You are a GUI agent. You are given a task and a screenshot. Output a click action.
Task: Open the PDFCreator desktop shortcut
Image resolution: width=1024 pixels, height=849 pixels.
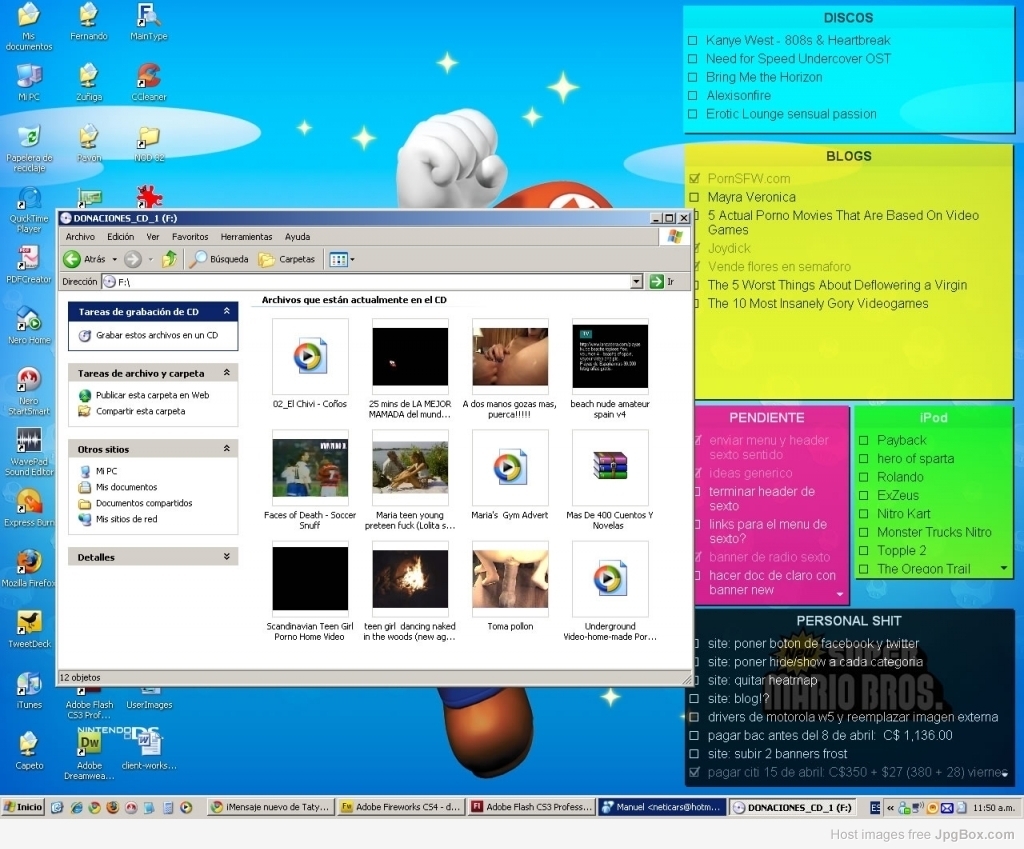(x=28, y=264)
